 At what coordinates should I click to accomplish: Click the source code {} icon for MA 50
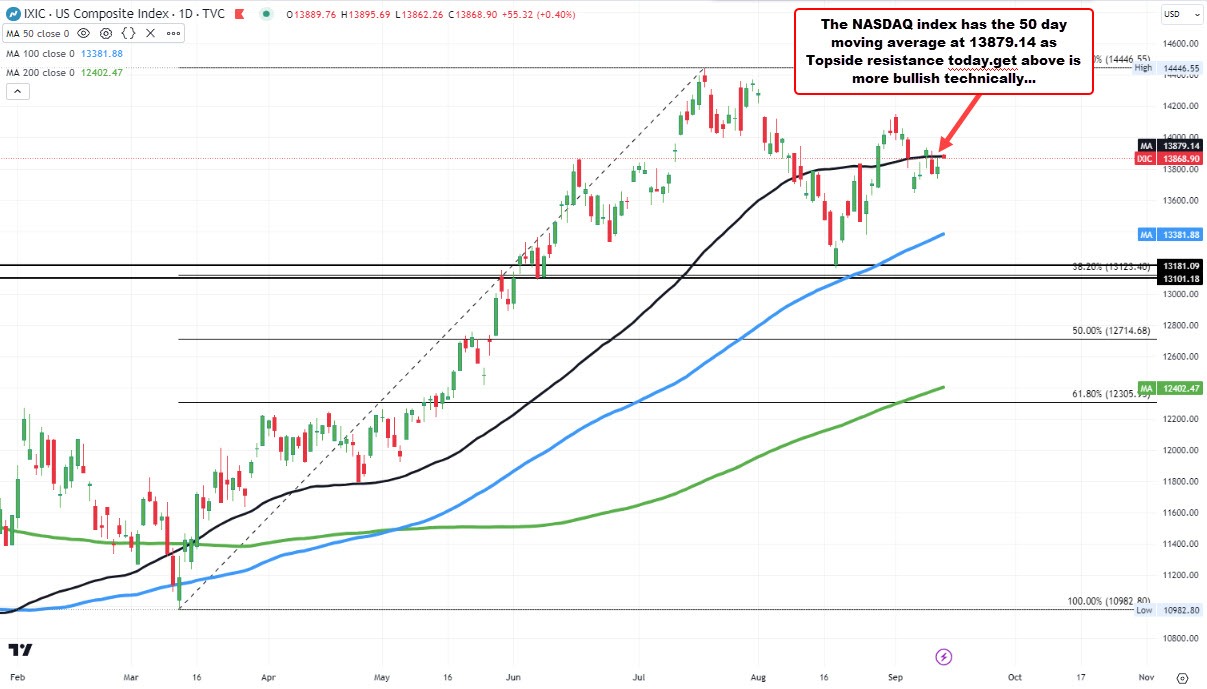click(x=128, y=33)
